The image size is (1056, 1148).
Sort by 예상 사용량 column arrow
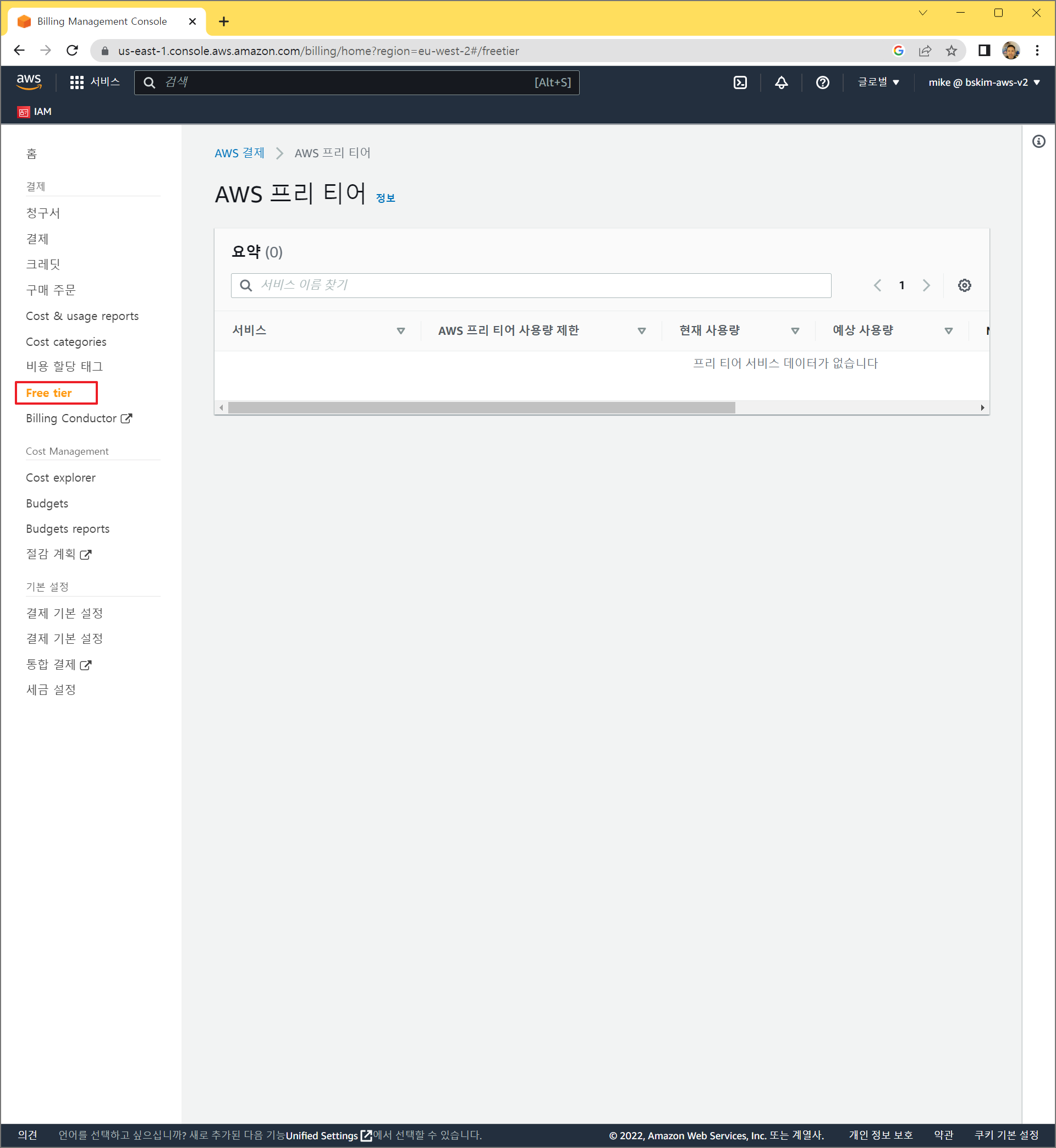948,330
